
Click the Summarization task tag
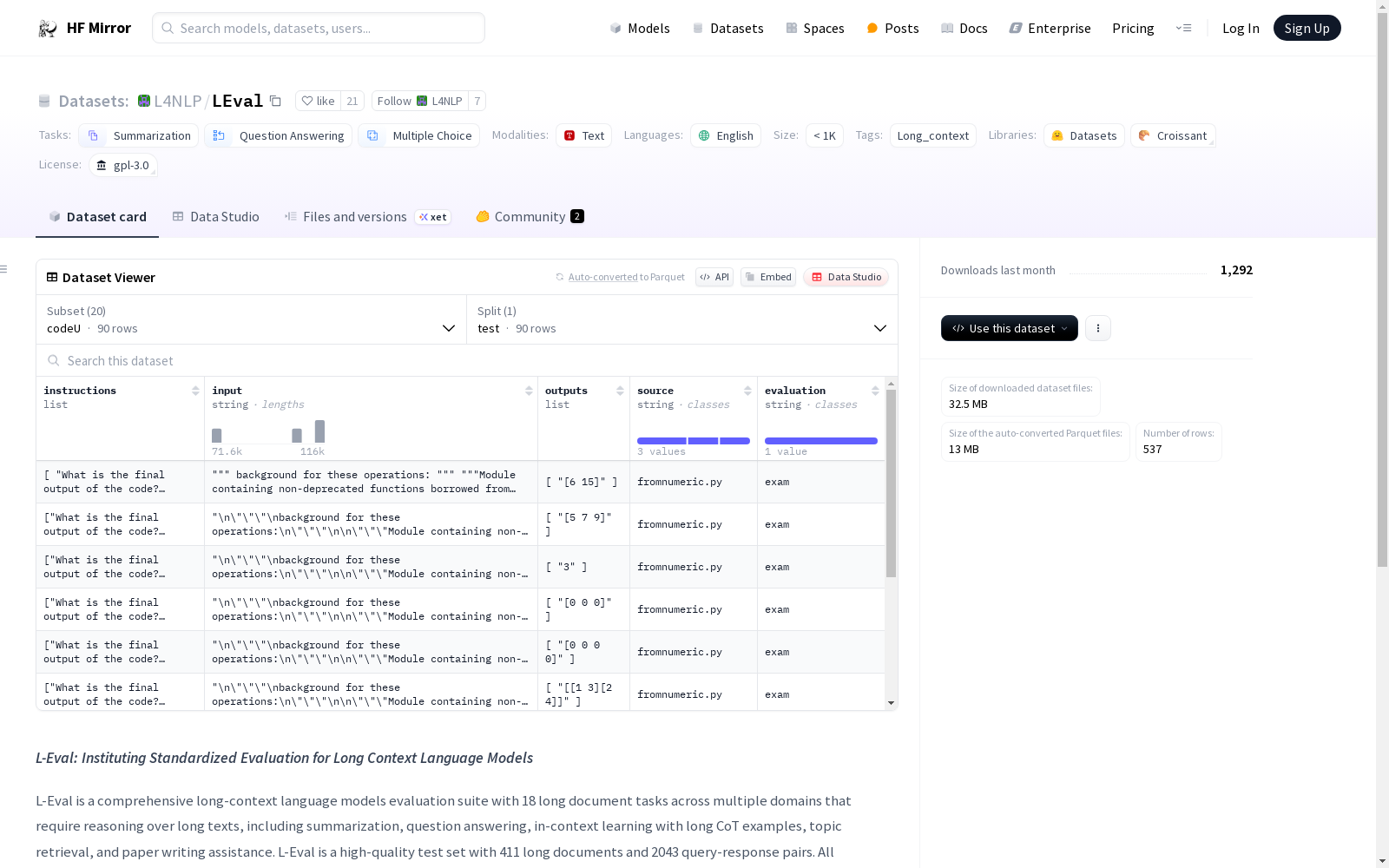138,135
